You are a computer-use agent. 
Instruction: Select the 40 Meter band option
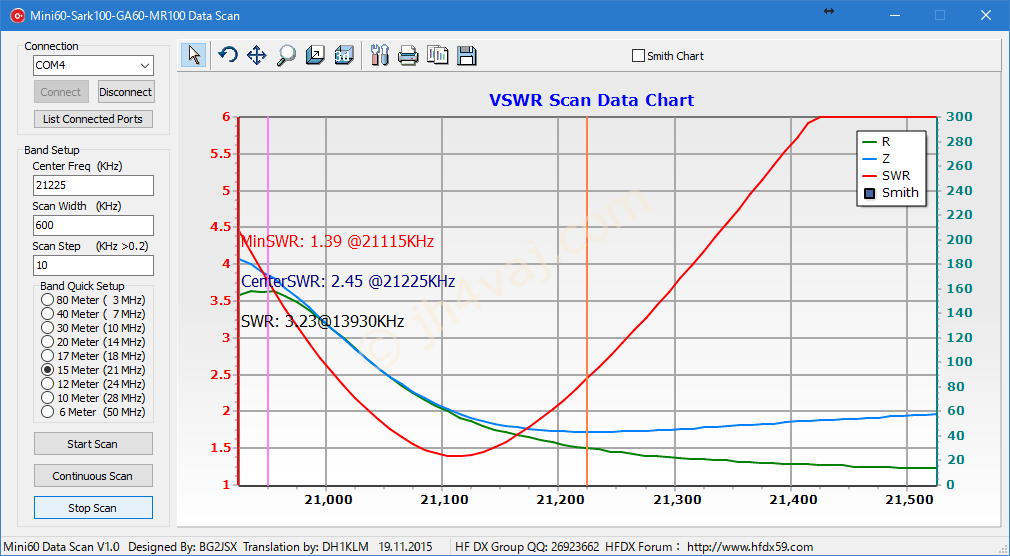click(93, 314)
